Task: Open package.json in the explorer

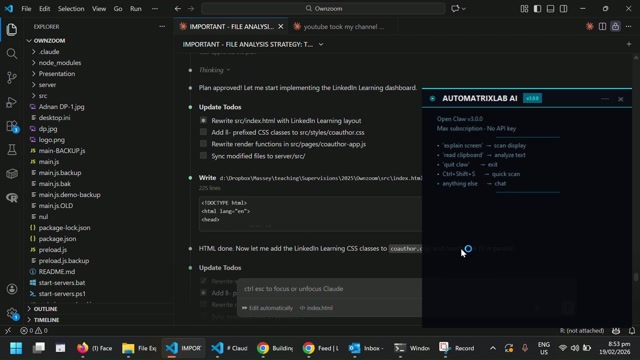Action: (57, 239)
